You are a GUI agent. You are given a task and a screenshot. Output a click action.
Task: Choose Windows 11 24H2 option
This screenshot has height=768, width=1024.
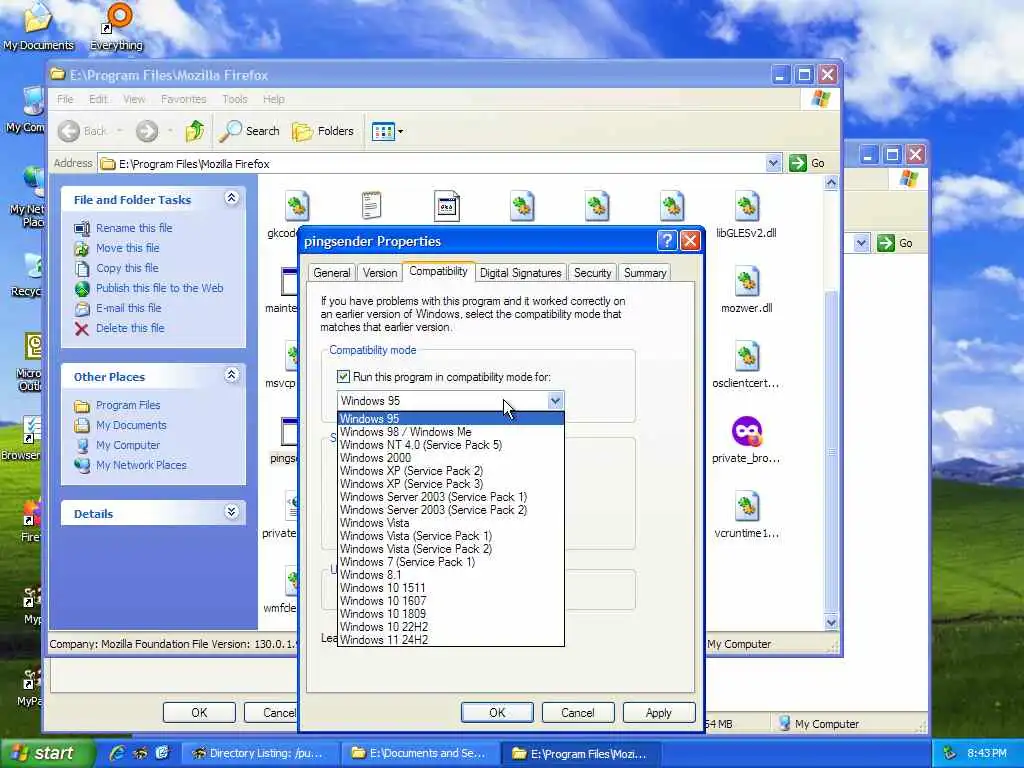coord(451,640)
